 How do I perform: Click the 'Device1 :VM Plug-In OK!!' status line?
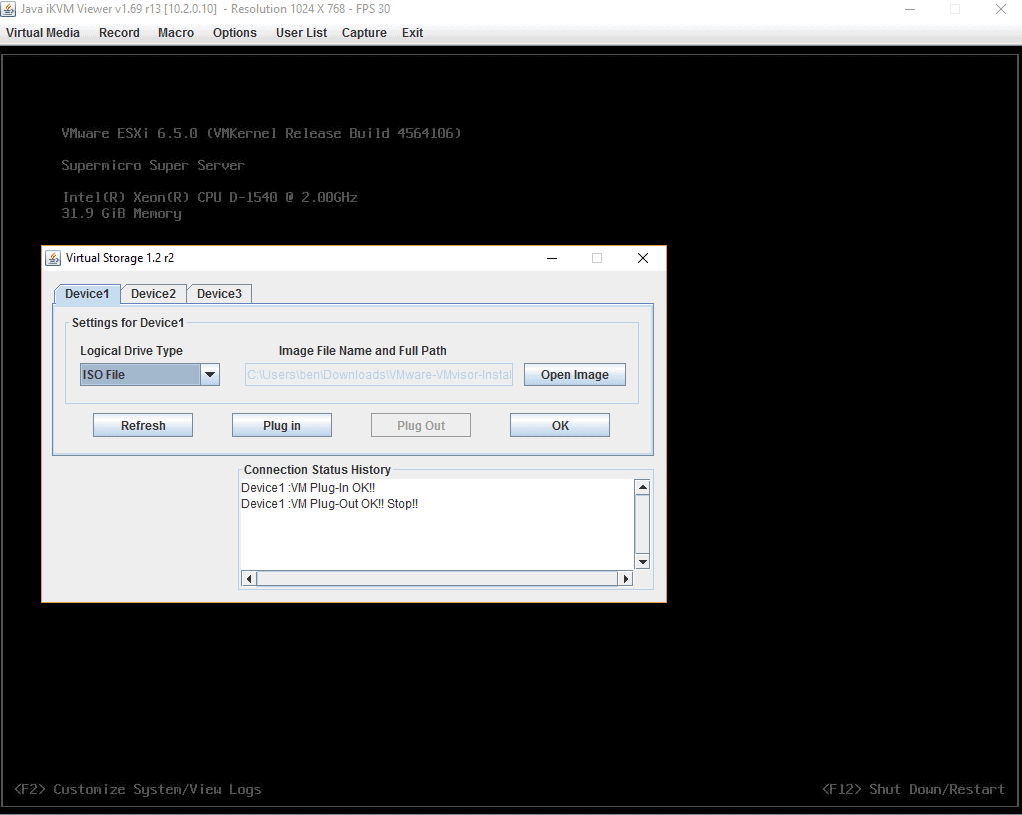(x=308, y=488)
